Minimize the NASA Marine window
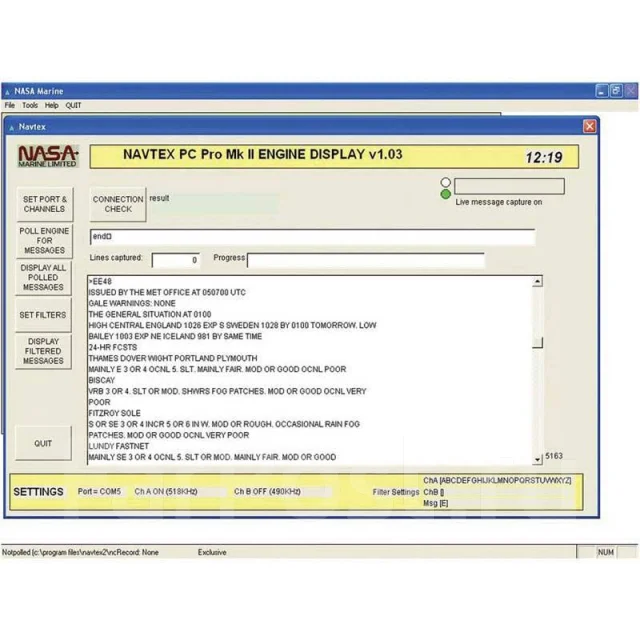This screenshot has height=640, width=640. pyautogui.click(x=602, y=91)
